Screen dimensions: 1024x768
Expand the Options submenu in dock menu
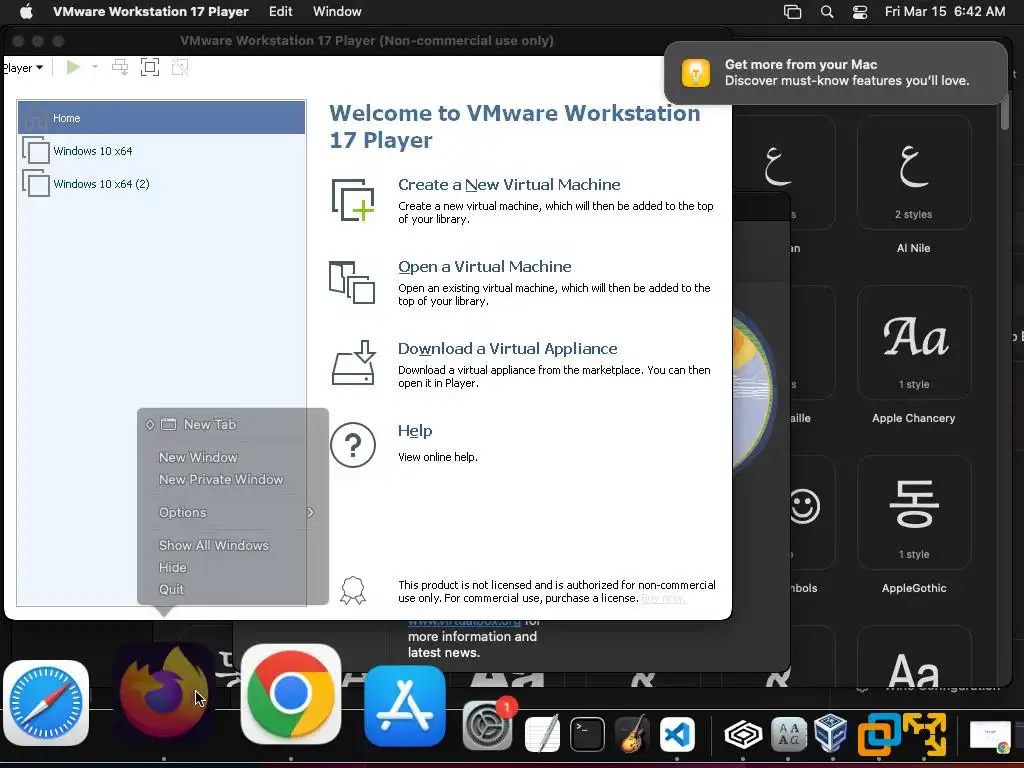[x=232, y=512]
